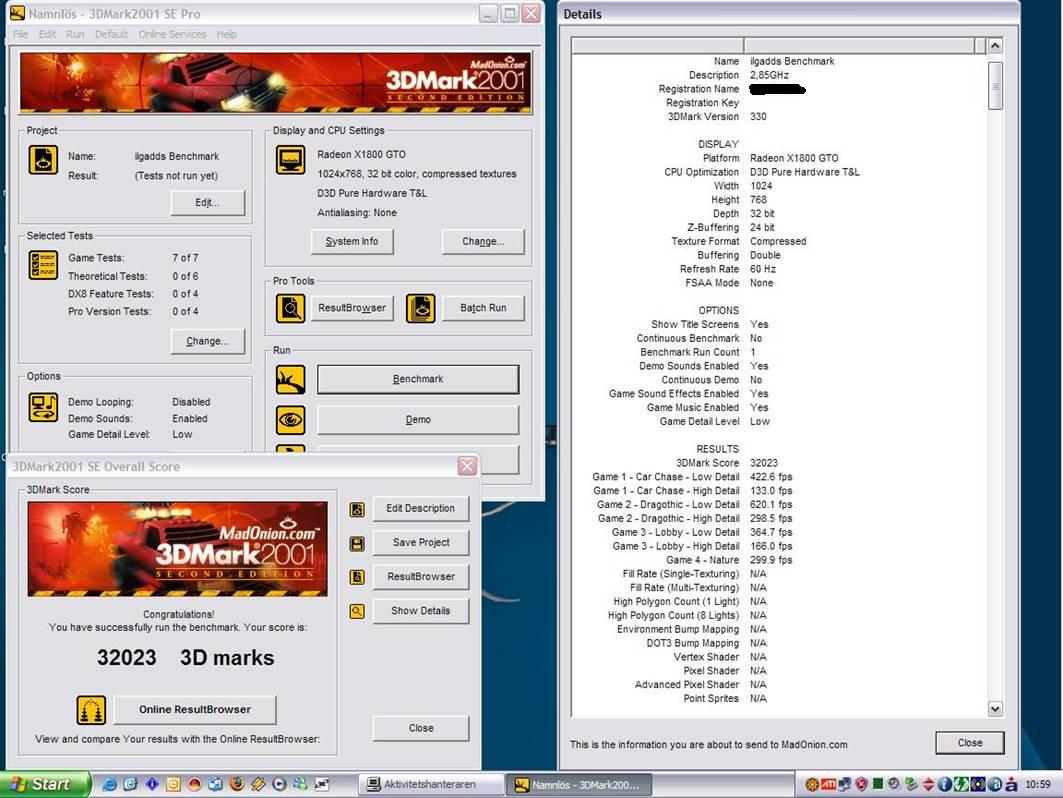Click the 3DMark2001 banner in the main window
Screen dimensions: 1063x798
pyautogui.click(x=276, y=83)
